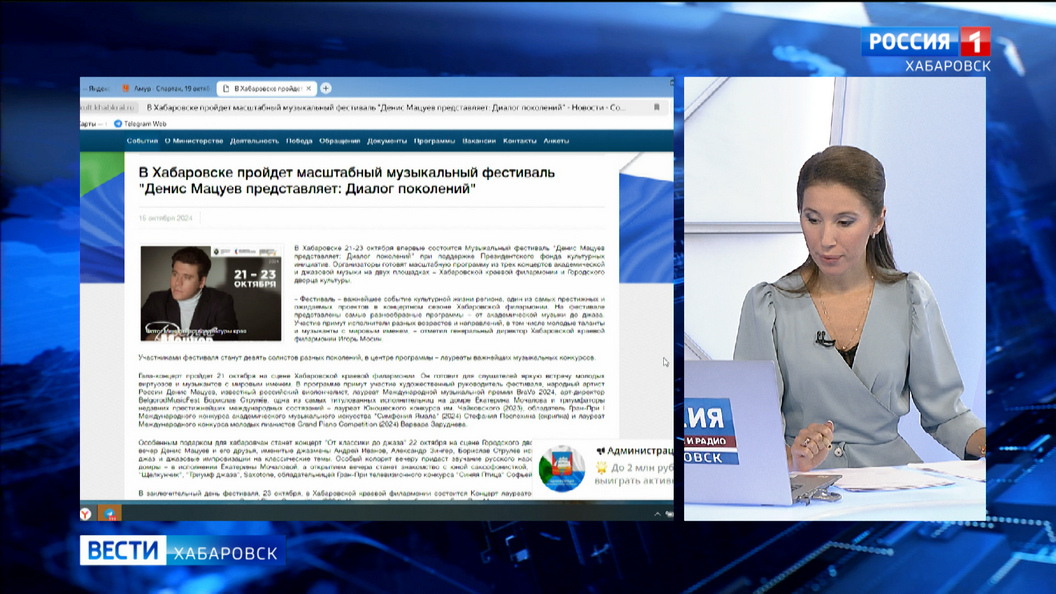Image resolution: width=1056 pixels, height=594 pixels.
Task: Switch to the Яндекс tab
Action: tap(97, 88)
